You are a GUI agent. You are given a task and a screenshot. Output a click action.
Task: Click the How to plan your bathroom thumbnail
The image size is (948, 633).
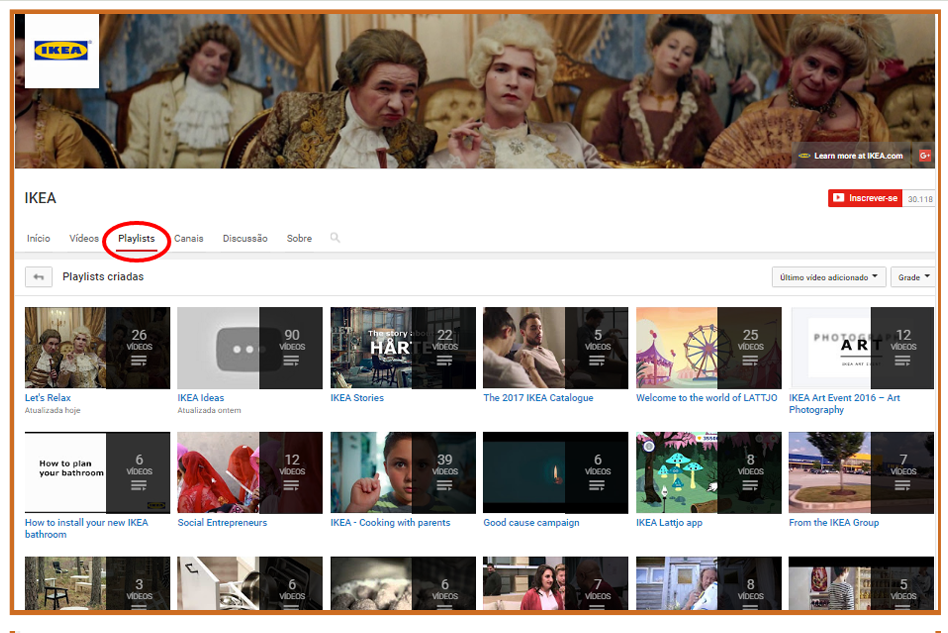66,472
